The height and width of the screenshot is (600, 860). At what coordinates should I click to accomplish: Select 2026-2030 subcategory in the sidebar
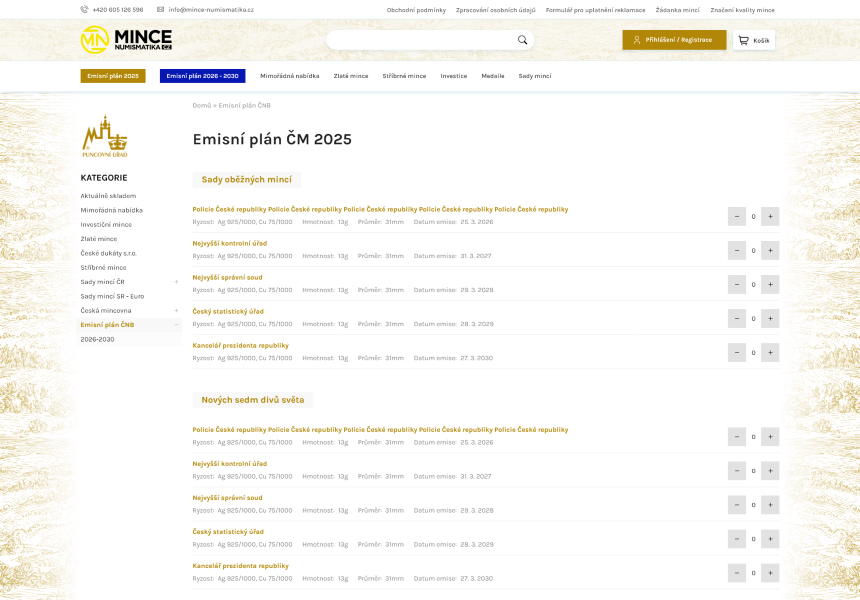click(x=98, y=339)
